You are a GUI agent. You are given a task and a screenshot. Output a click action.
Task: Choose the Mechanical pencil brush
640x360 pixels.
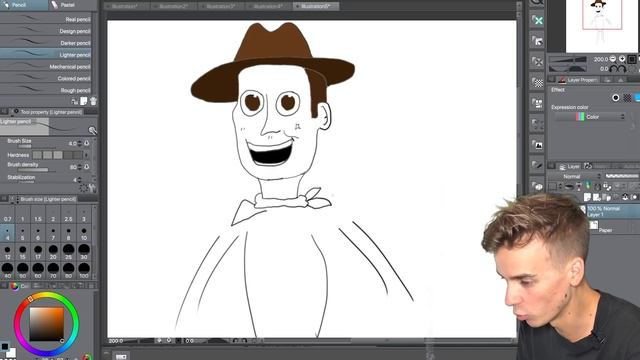click(x=46, y=66)
